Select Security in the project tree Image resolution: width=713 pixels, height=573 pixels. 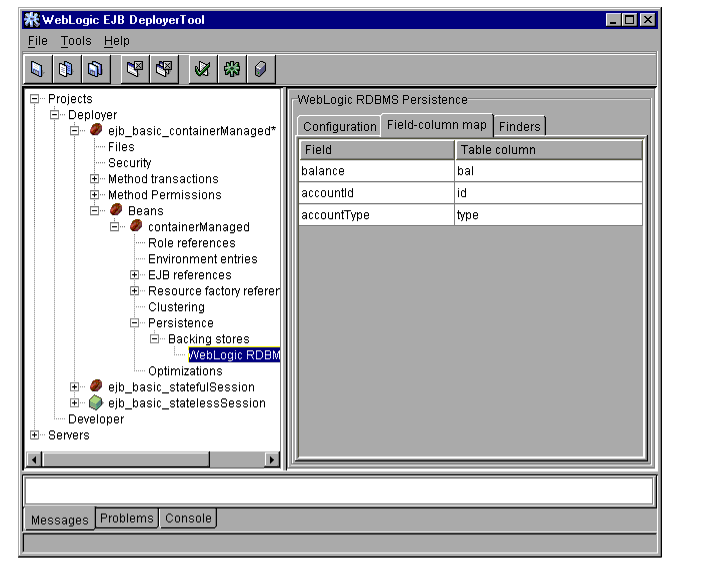(130, 163)
